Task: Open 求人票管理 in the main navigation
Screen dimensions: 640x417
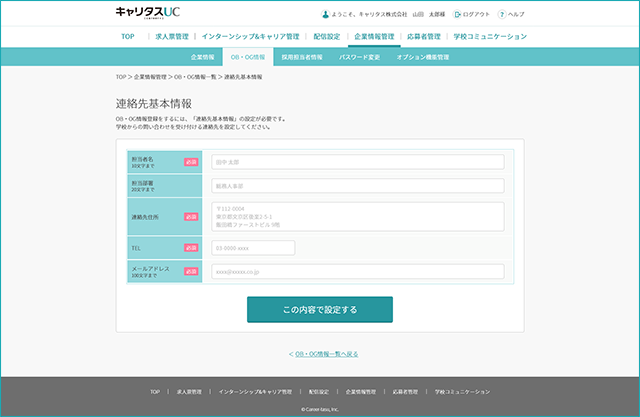Action: pyautogui.click(x=172, y=36)
